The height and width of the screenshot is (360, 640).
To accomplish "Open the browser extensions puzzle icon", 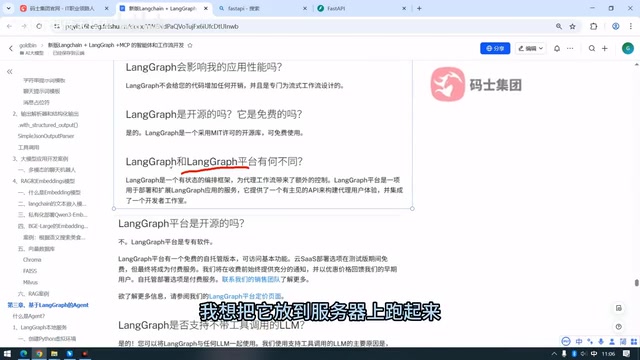I will tap(593, 27).
